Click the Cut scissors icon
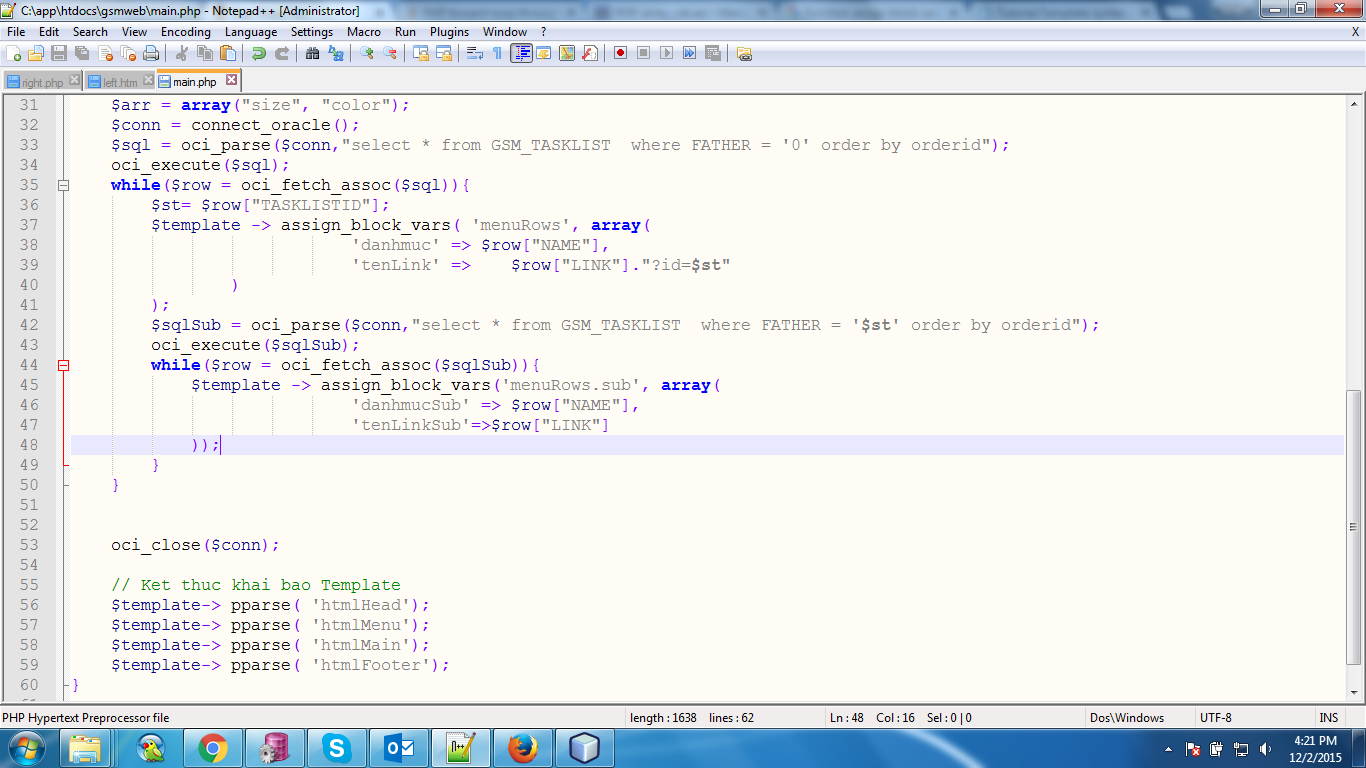This screenshot has height=768, width=1366. (182, 53)
